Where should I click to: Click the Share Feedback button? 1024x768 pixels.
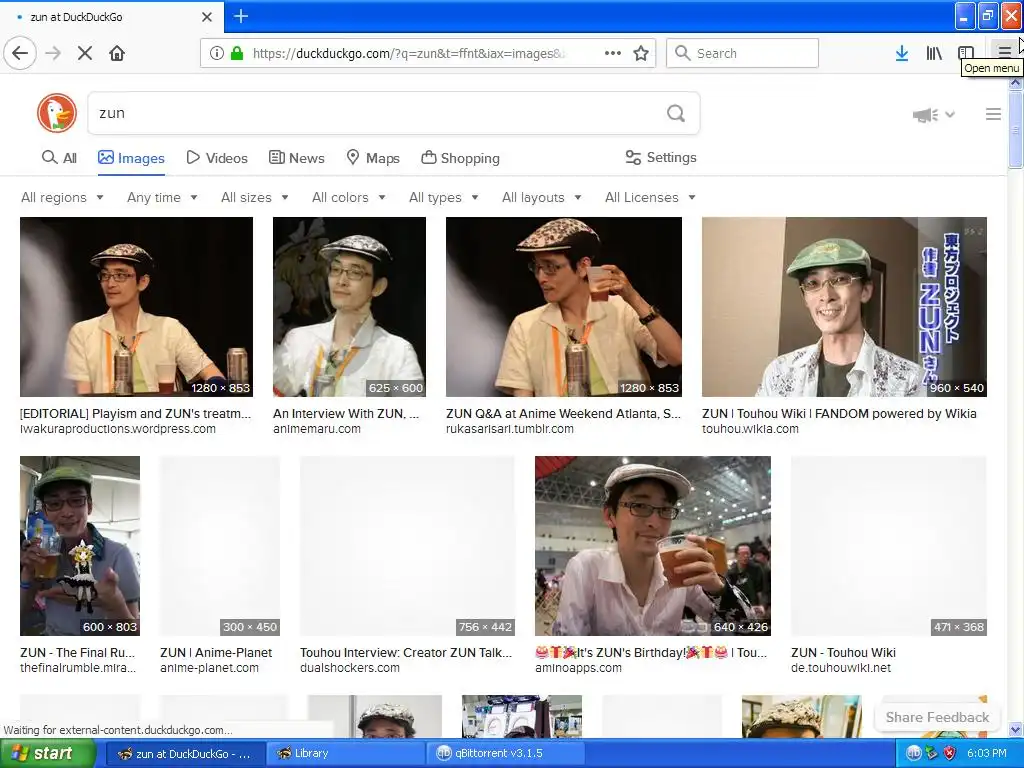tap(937, 717)
